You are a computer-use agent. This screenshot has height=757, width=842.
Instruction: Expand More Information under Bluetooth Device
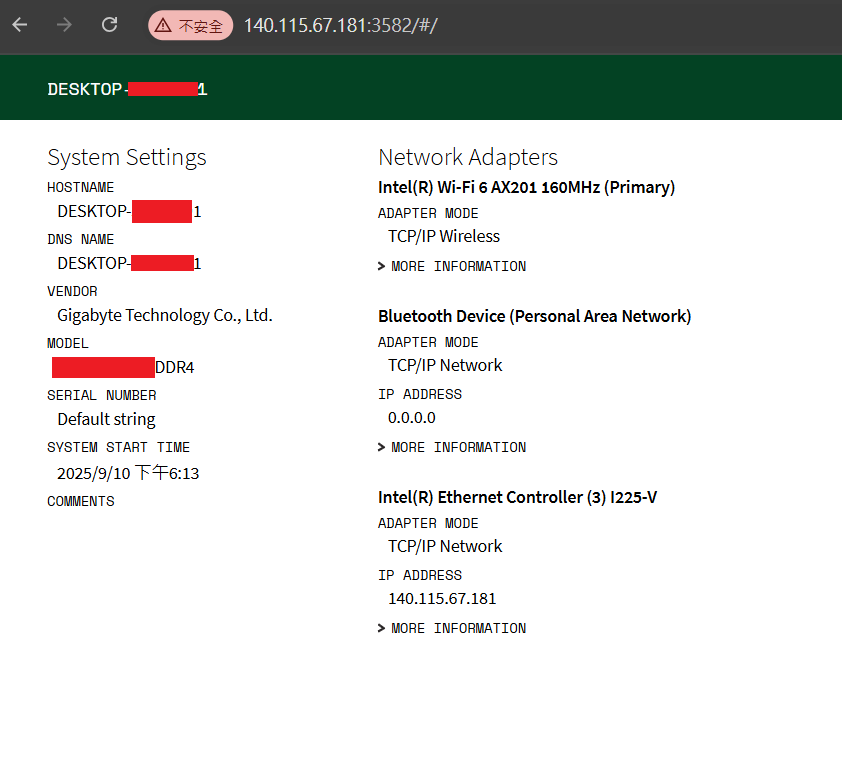pyautogui.click(x=452, y=447)
